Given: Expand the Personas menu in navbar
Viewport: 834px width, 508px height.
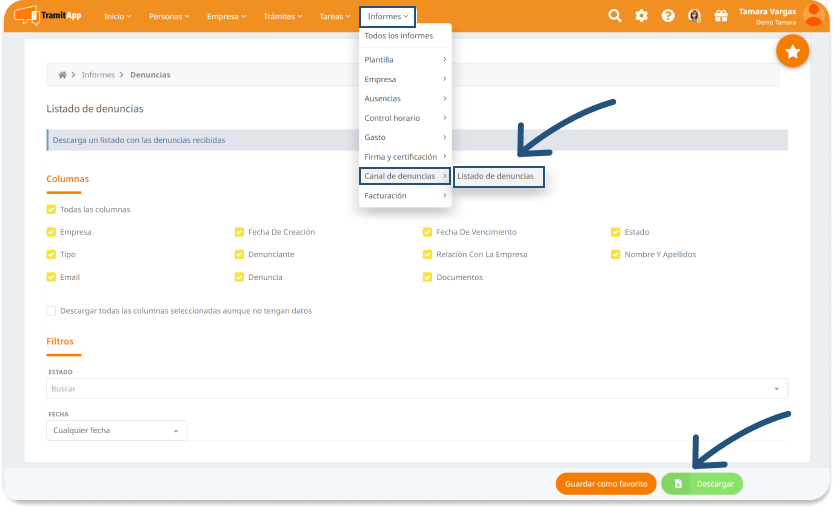Looking at the screenshot, I should (170, 17).
